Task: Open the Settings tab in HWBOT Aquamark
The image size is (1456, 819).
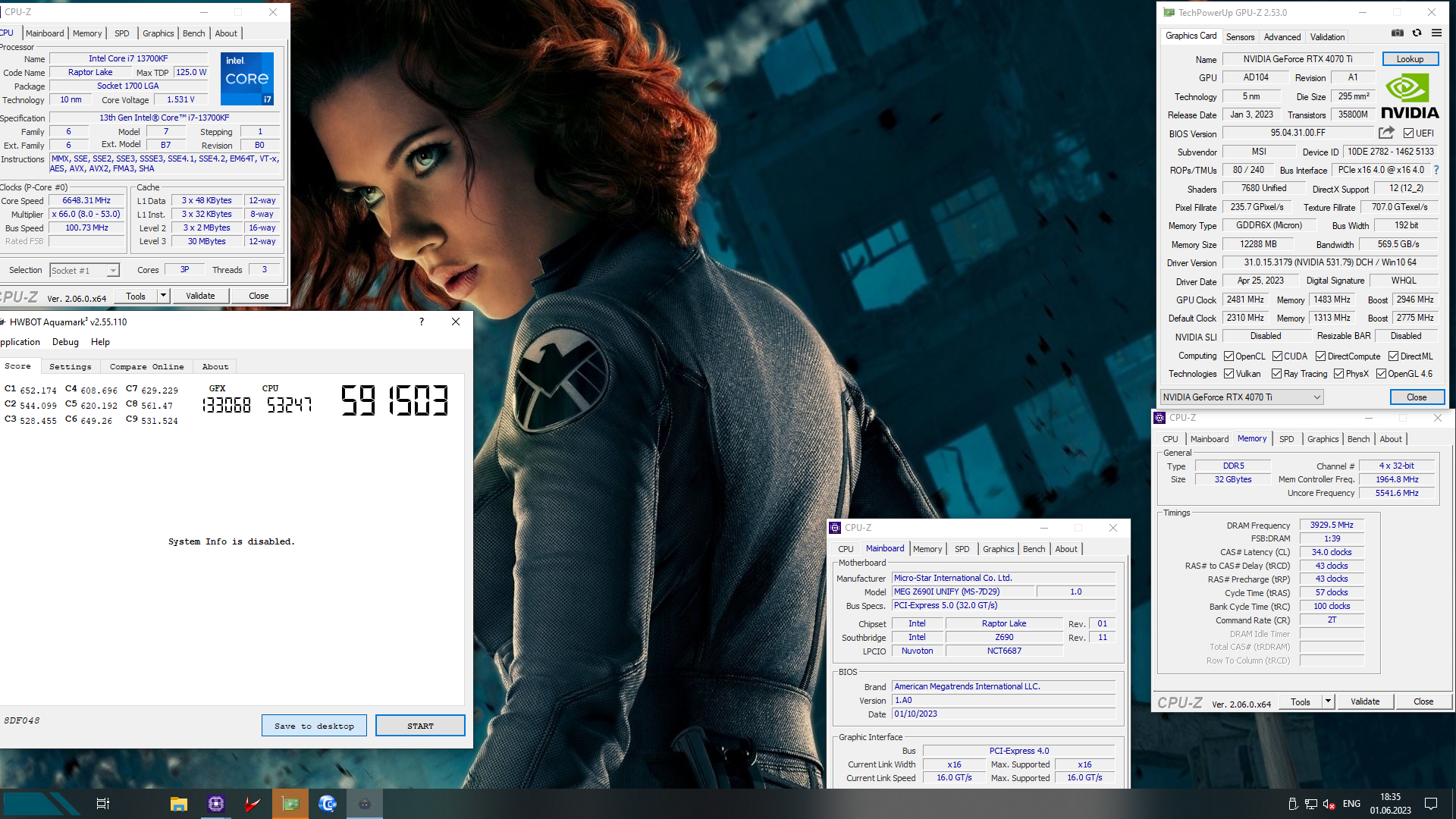Action: pyautogui.click(x=70, y=367)
